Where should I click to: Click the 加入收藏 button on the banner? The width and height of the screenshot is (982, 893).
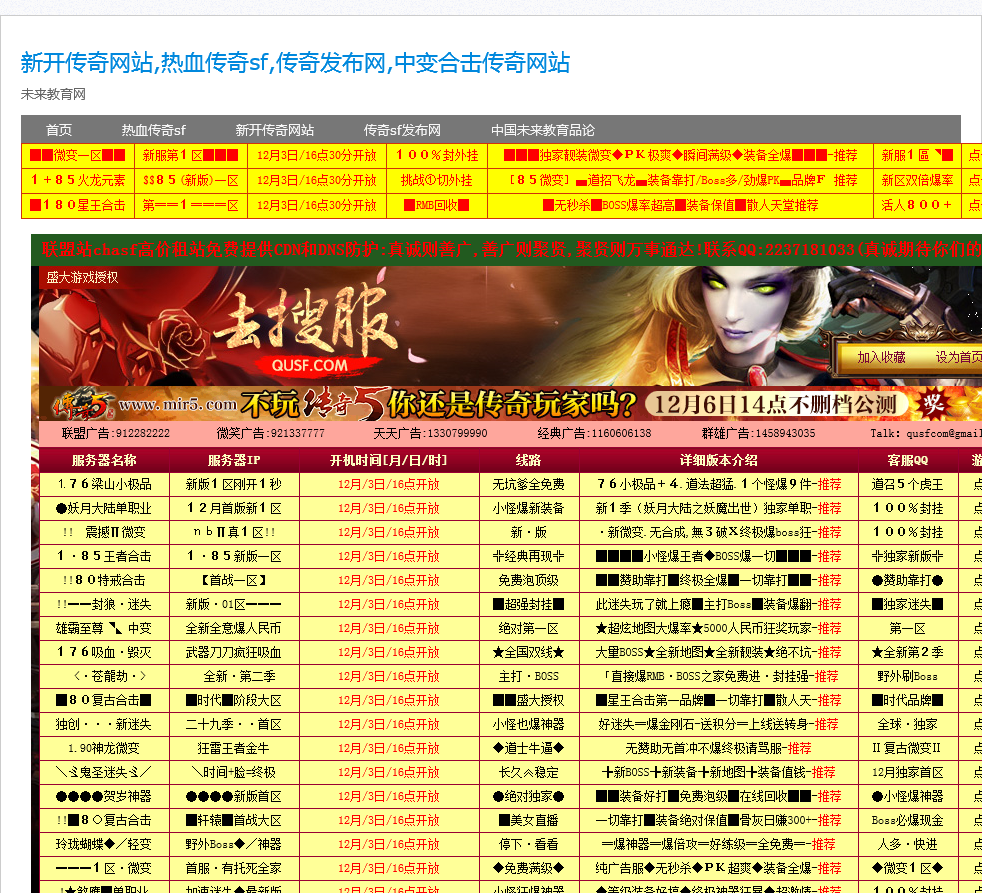881,357
